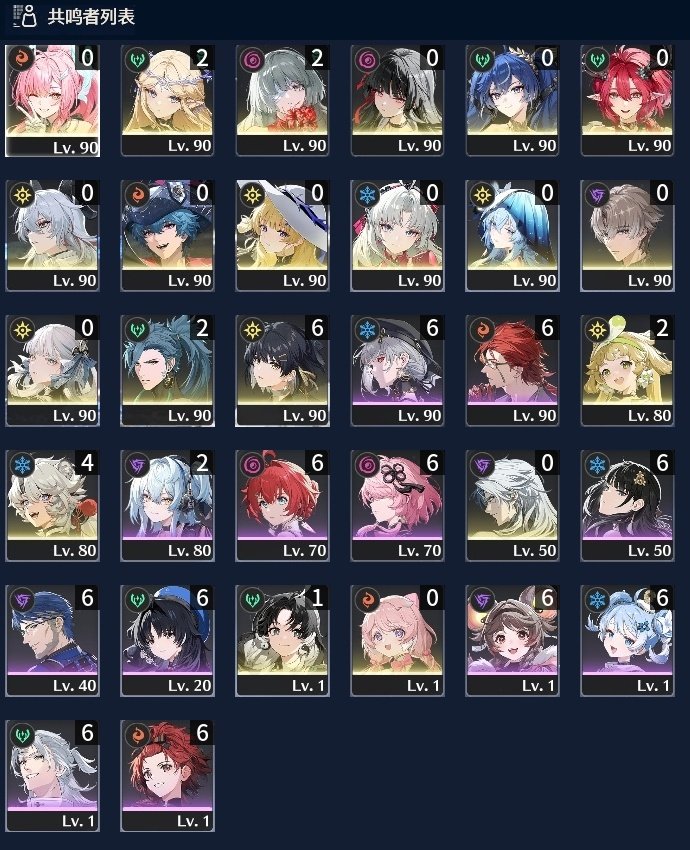690x850 pixels.
Task: Click electro icon on the white-haired Lv. 50 character
Action: (x=482, y=465)
